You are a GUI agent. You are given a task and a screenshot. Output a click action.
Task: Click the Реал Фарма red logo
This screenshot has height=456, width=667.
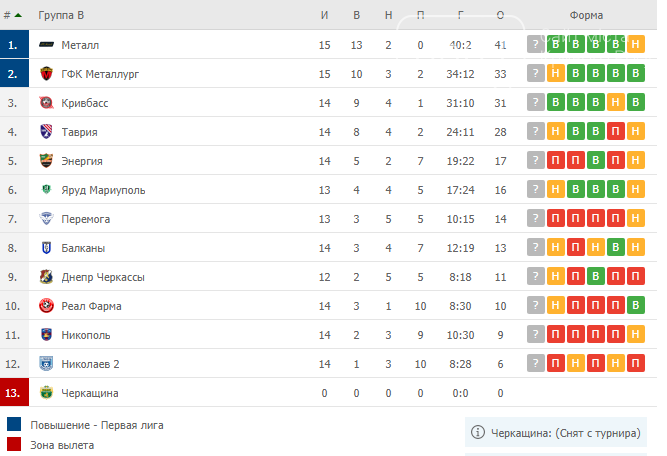click(x=46, y=305)
